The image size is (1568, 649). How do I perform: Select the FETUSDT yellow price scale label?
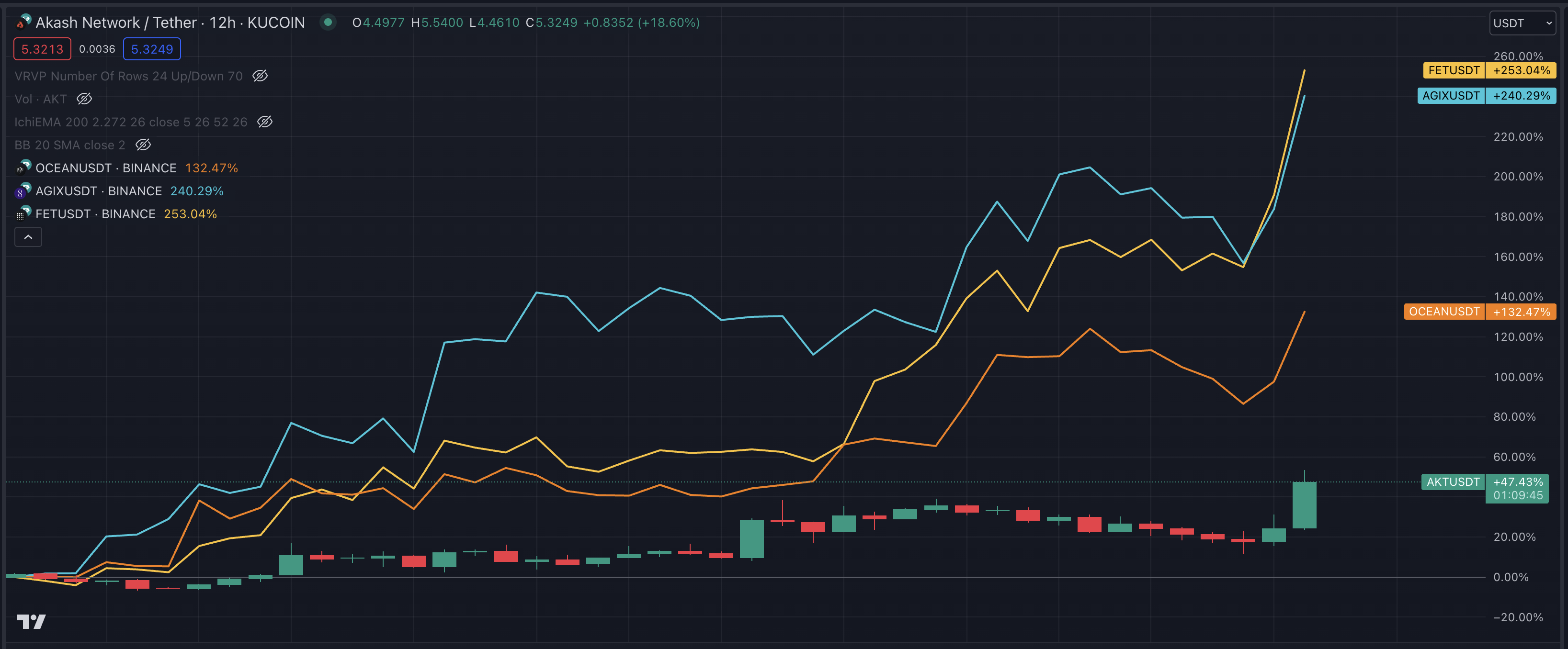tap(1454, 70)
